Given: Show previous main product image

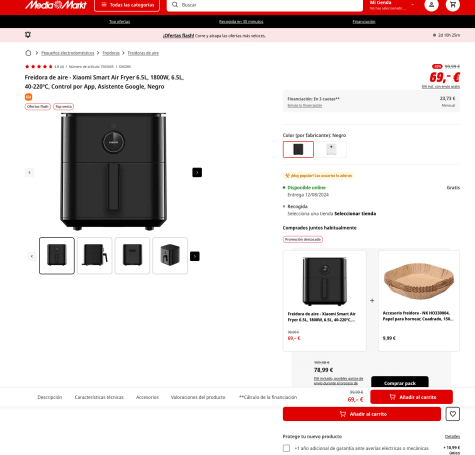Looking at the screenshot, I should point(29,172).
